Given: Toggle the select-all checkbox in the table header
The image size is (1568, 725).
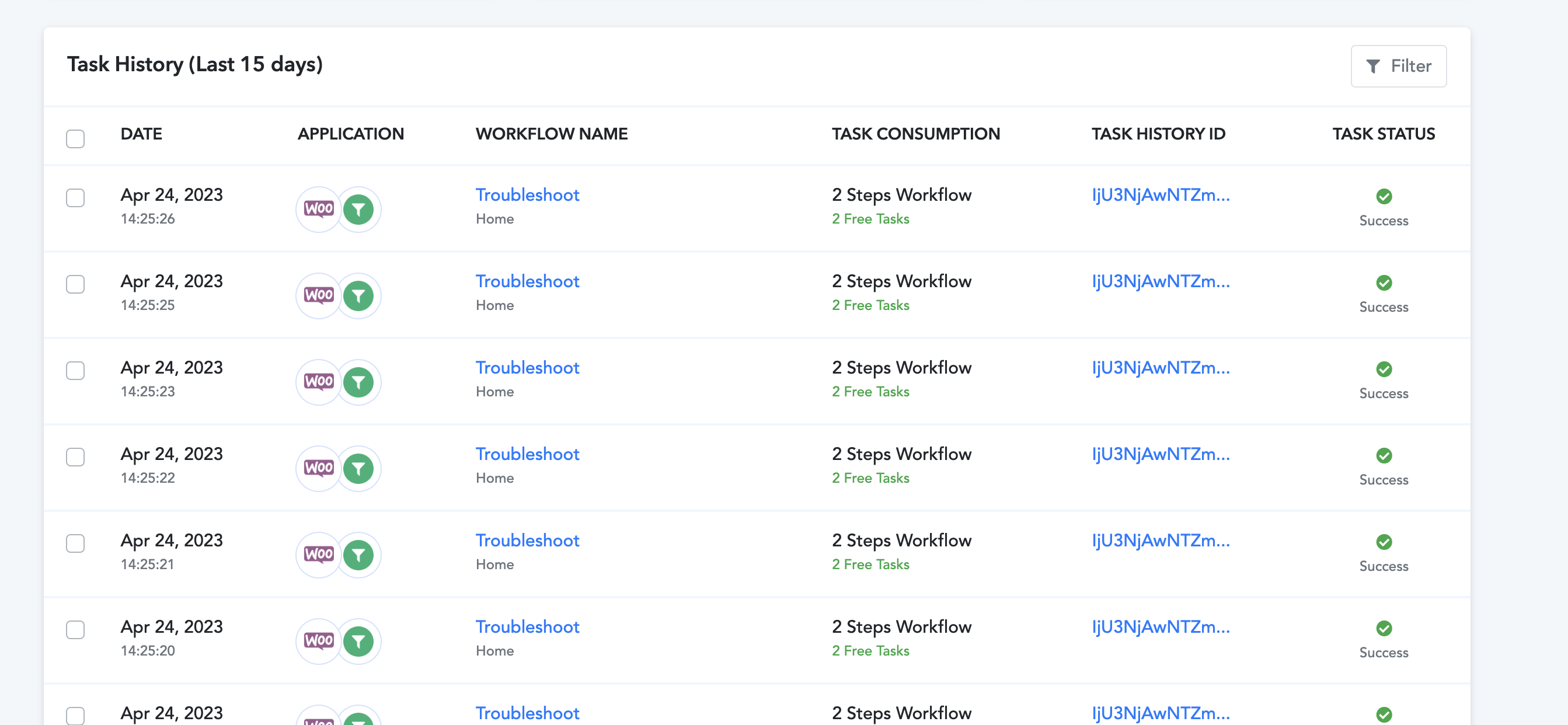Looking at the screenshot, I should [x=75, y=138].
